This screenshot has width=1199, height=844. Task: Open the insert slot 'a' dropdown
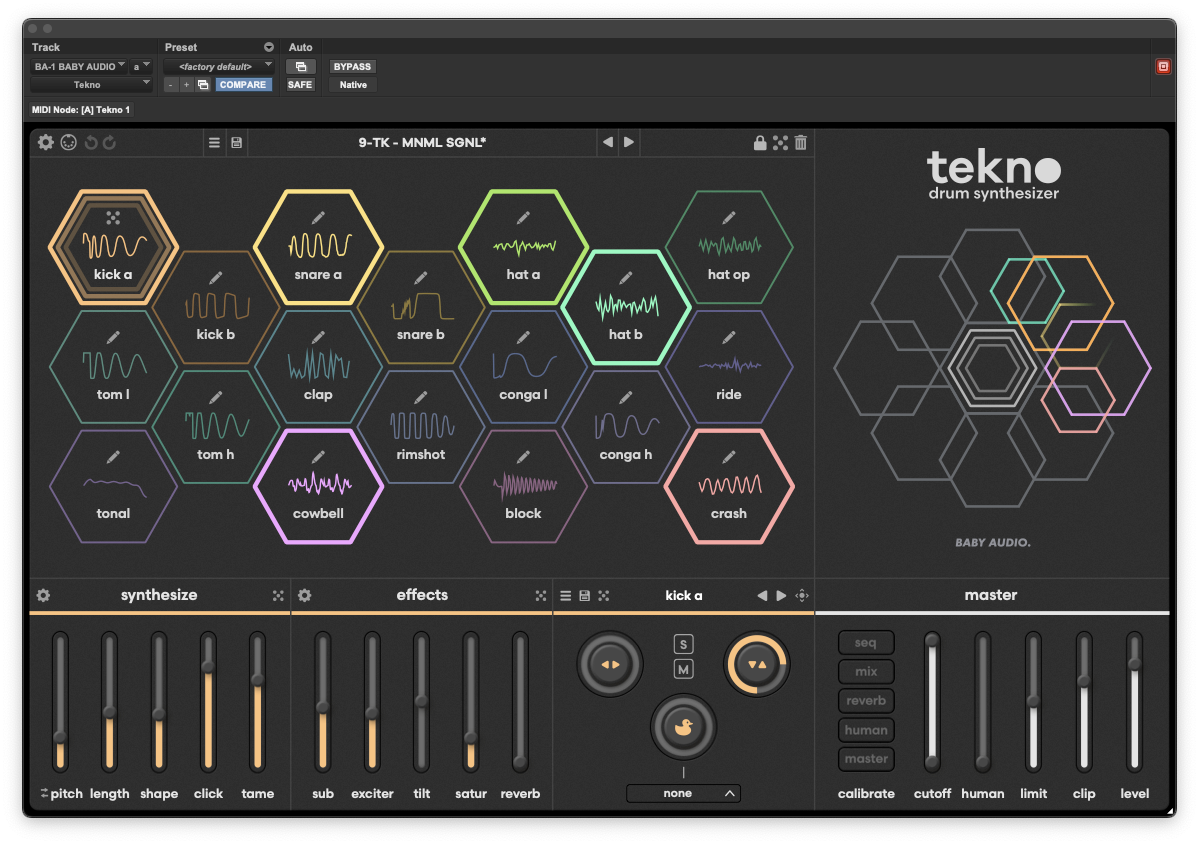pos(141,67)
